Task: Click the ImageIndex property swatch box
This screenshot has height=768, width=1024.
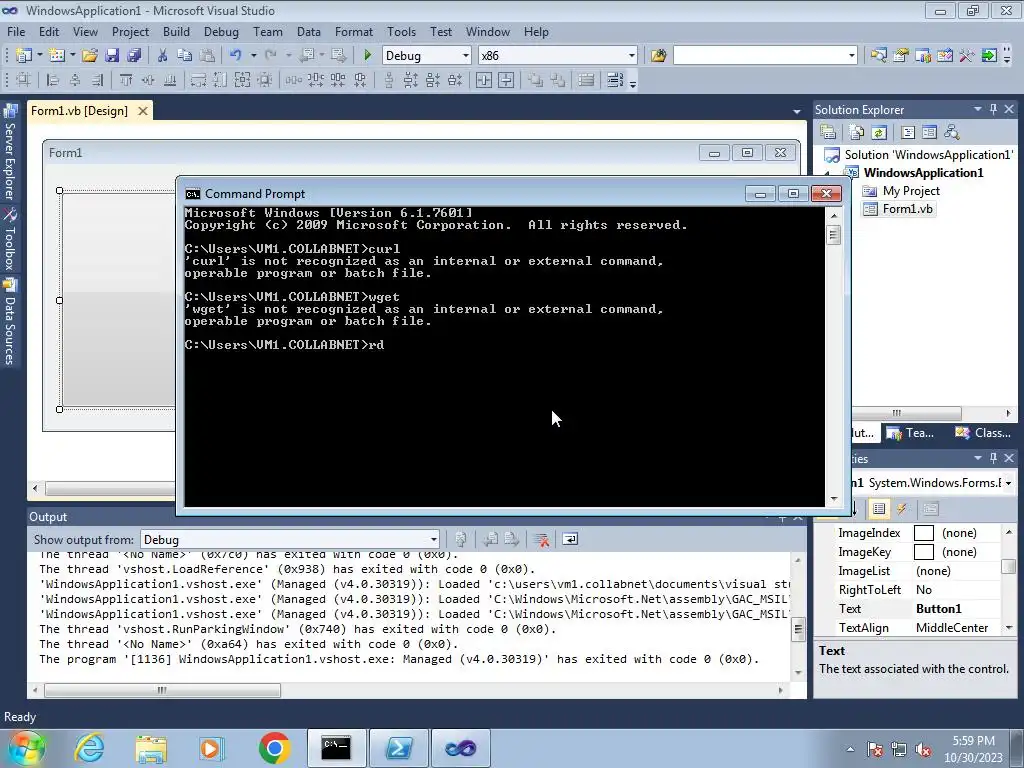Action: click(x=923, y=533)
